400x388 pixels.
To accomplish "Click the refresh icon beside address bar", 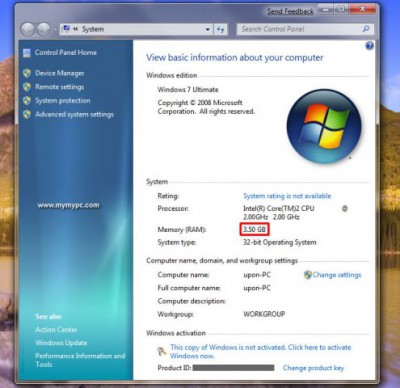I will click(220, 29).
